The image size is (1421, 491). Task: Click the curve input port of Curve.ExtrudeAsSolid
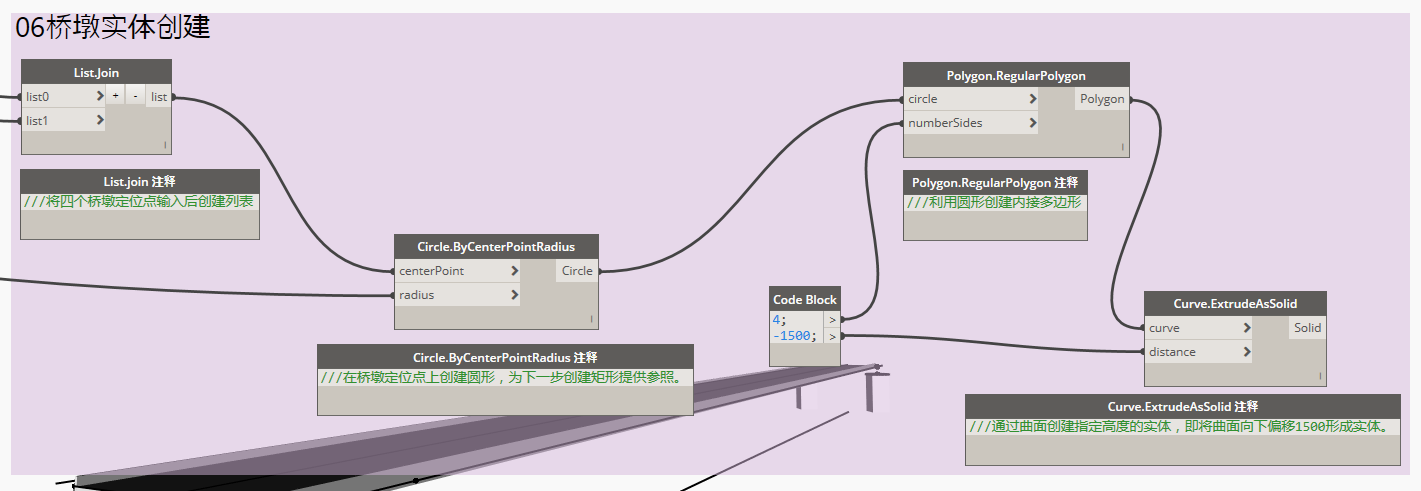(1199, 327)
